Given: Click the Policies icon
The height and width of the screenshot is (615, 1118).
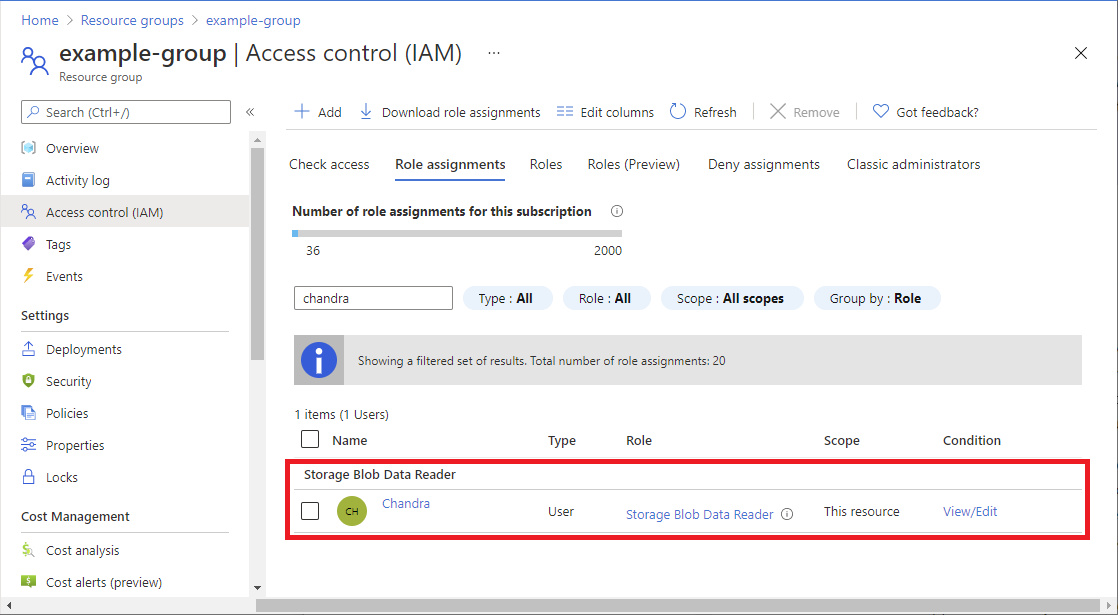Looking at the screenshot, I should 29,413.
